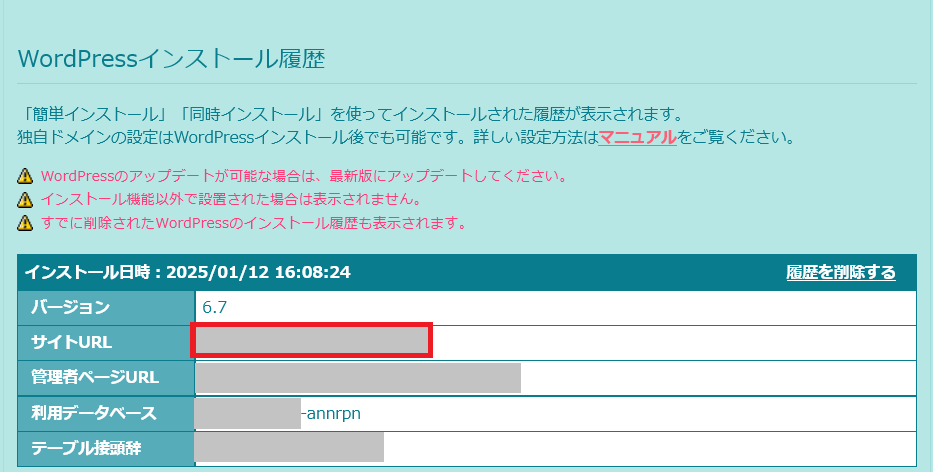Image resolution: width=933 pixels, height=472 pixels.
Task: Click the redacted サイトURL value
Action: pyautogui.click(x=311, y=341)
